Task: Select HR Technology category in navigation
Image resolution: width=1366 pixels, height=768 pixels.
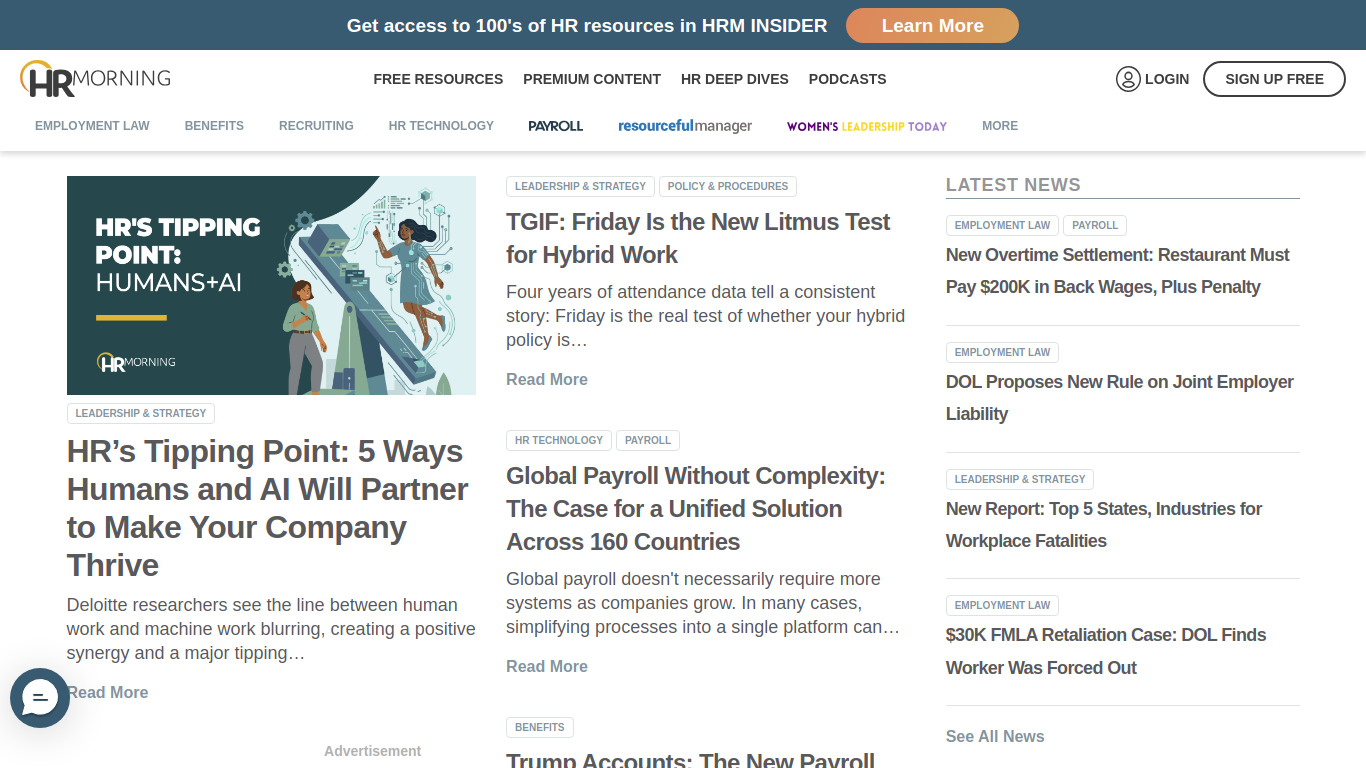Action: point(441,126)
